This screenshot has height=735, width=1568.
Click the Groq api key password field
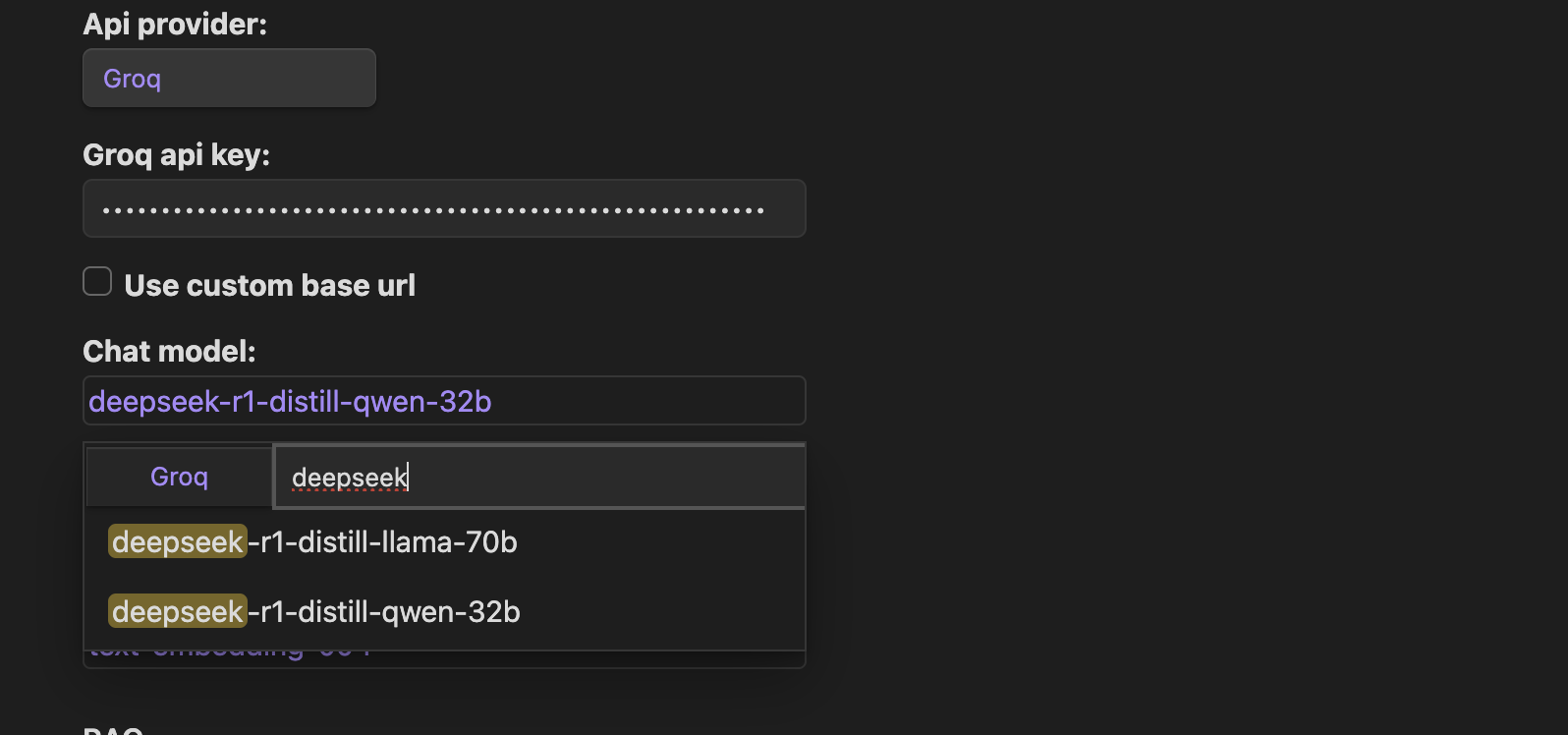444,208
